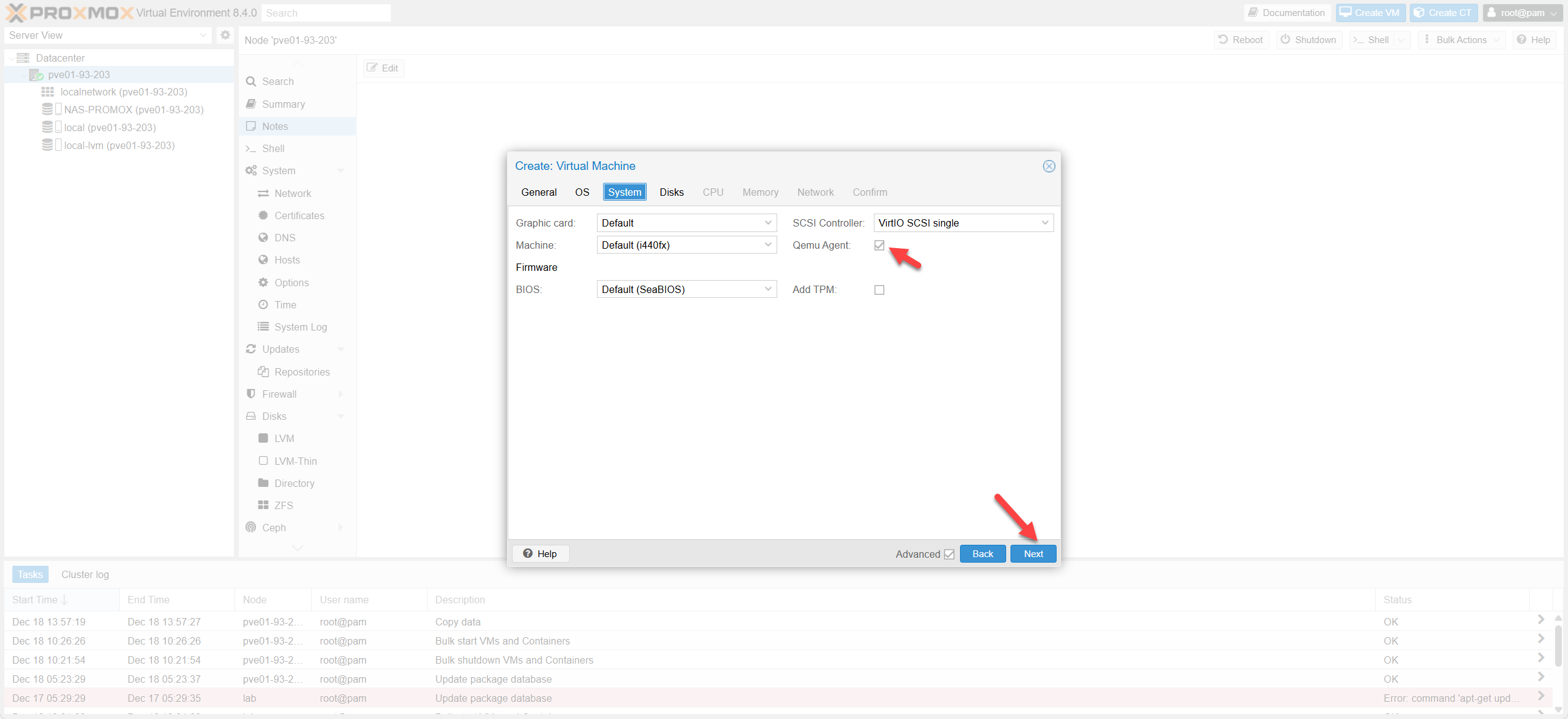Open the Search section in sidebar
Screen dimensions: 1568x719
pyautogui.click(x=251, y=81)
